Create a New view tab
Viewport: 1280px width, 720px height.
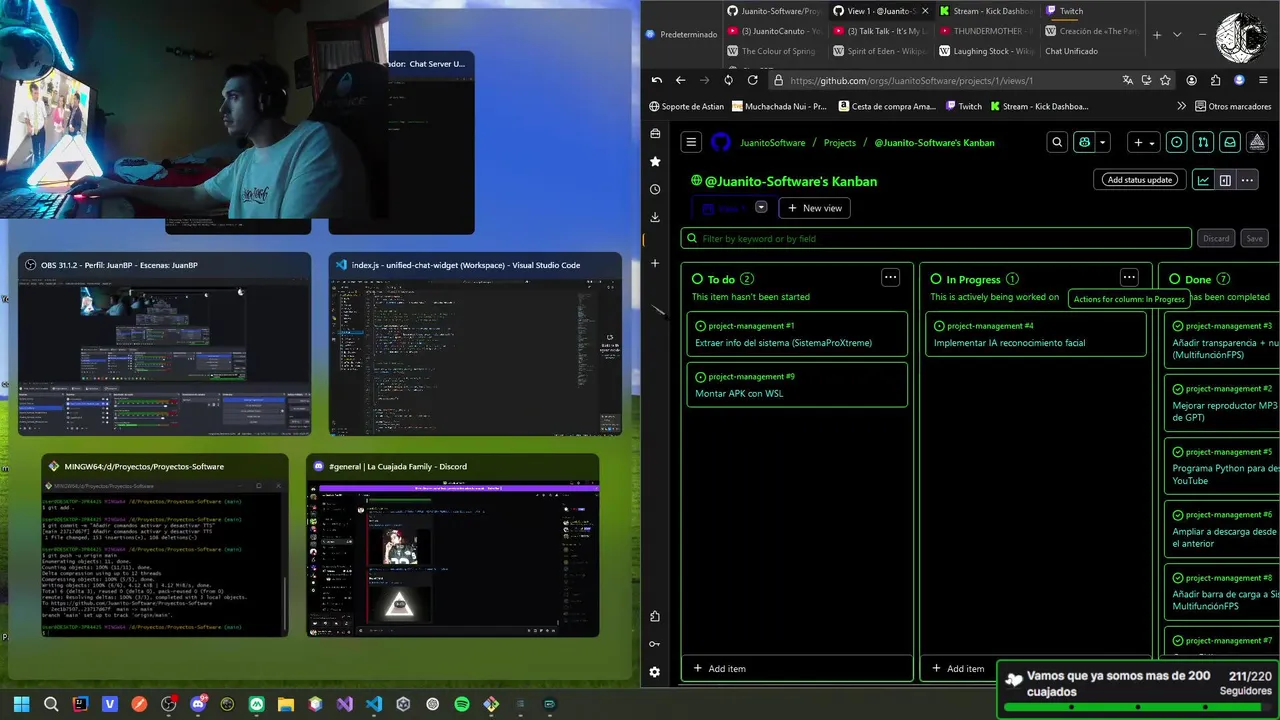814,208
